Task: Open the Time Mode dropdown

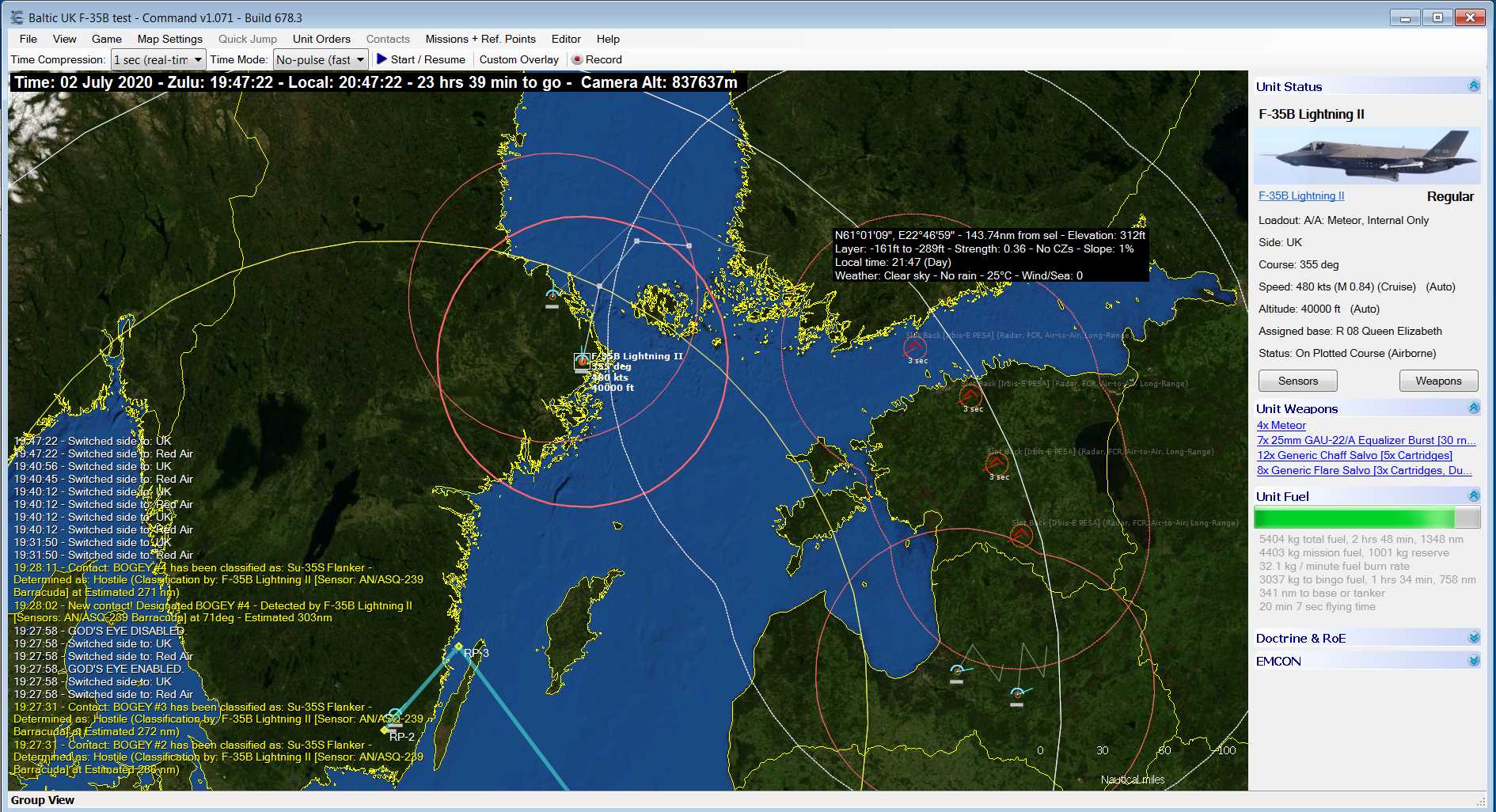Action: [x=360, y=59]
